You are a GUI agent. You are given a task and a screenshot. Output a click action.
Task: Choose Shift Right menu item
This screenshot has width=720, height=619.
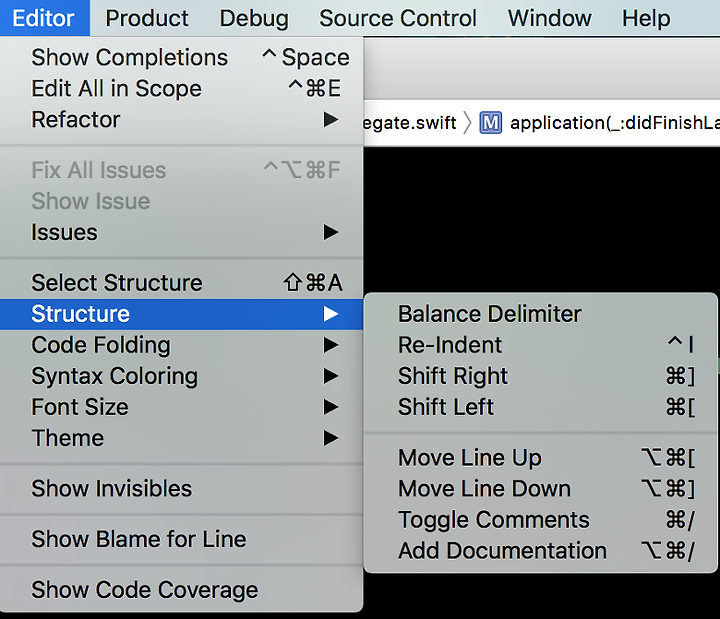tap(540, 376)
